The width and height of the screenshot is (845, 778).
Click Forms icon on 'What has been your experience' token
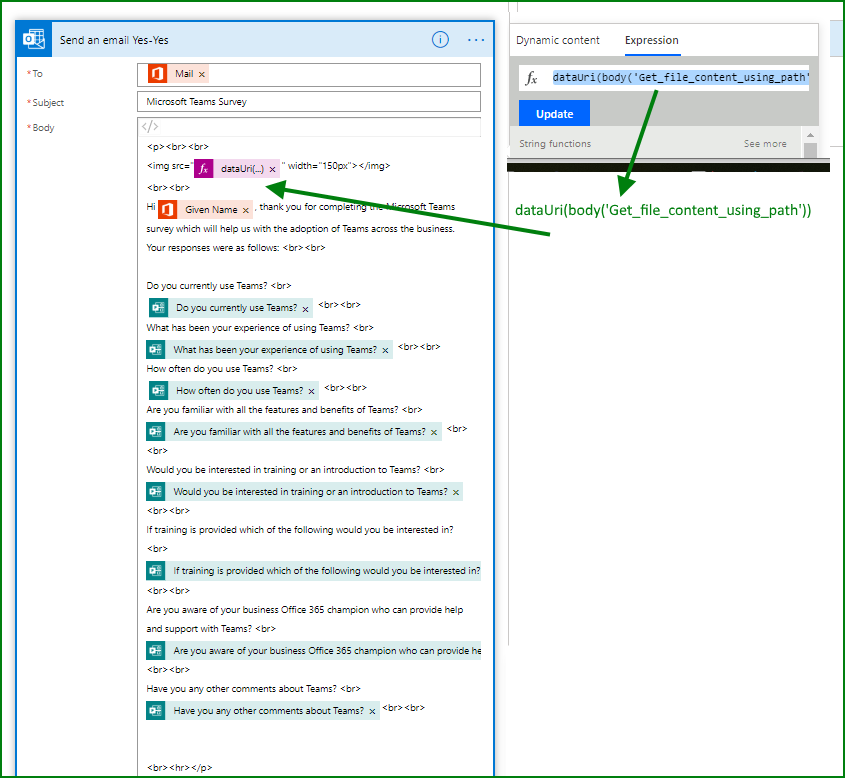tap(156, 350)
